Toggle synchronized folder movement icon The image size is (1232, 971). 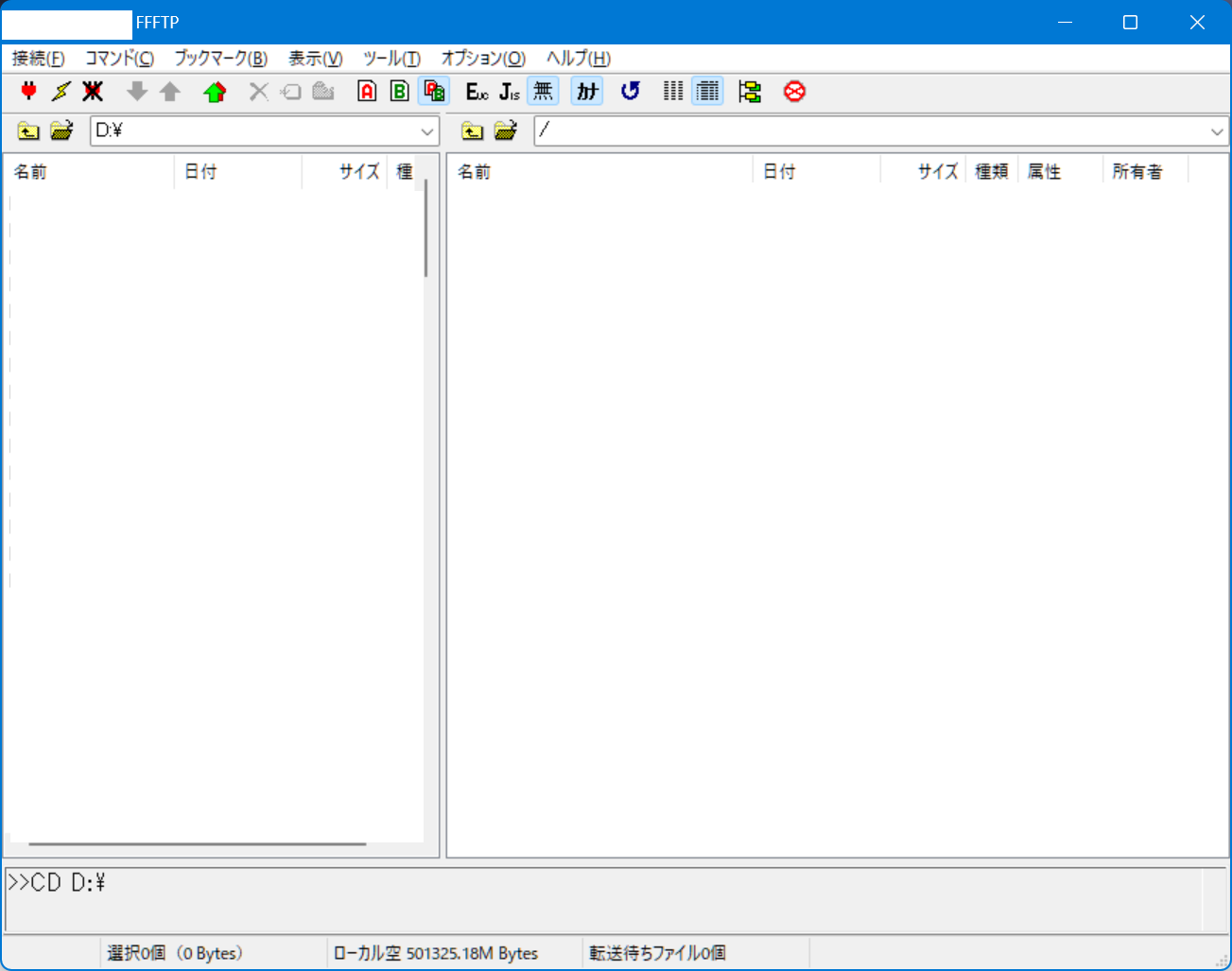coord(751,92)
